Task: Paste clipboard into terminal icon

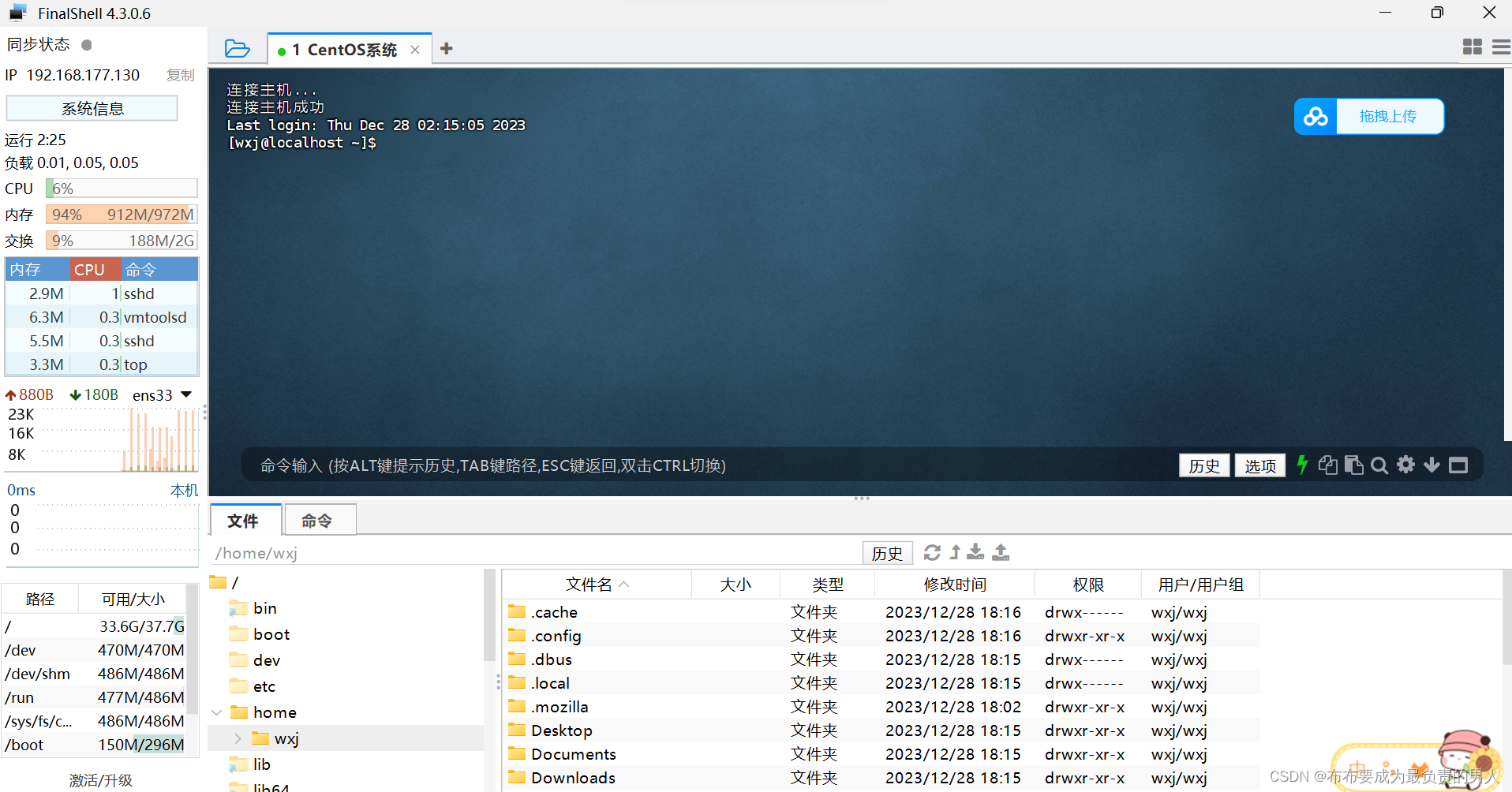Action: [x=1353, y=465]
